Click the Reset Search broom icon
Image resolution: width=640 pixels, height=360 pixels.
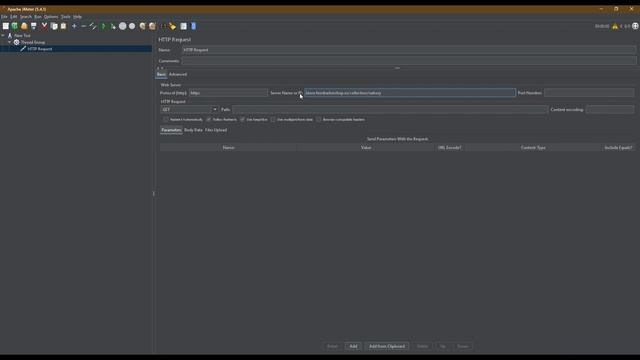click(x=173, y=26)
